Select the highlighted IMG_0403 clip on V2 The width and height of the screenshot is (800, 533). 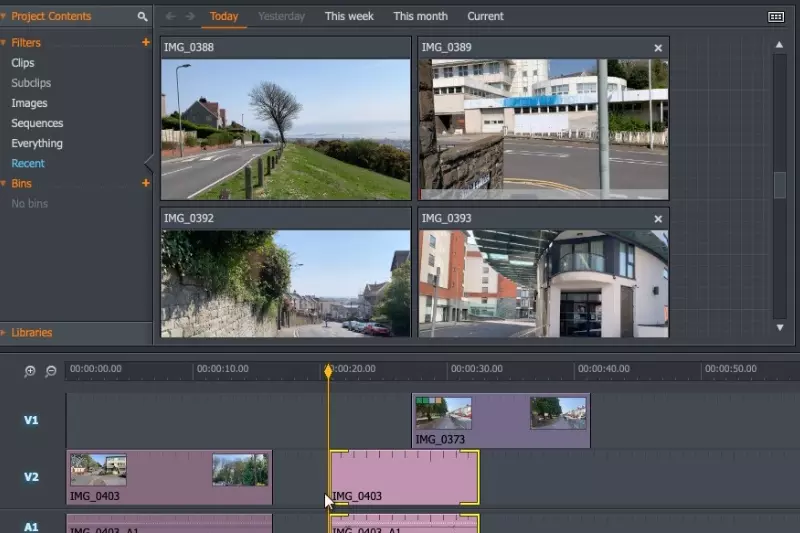(405, 477)
